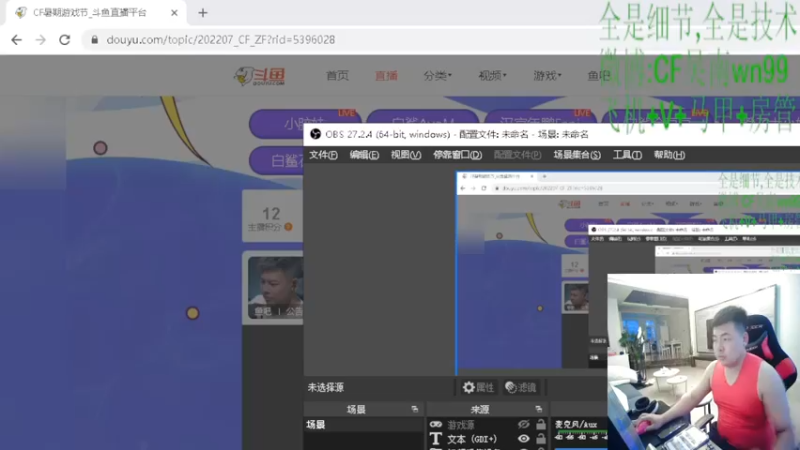Click the tab favicon of CF暑期游戏节 tab

click(x=21, y=13)
